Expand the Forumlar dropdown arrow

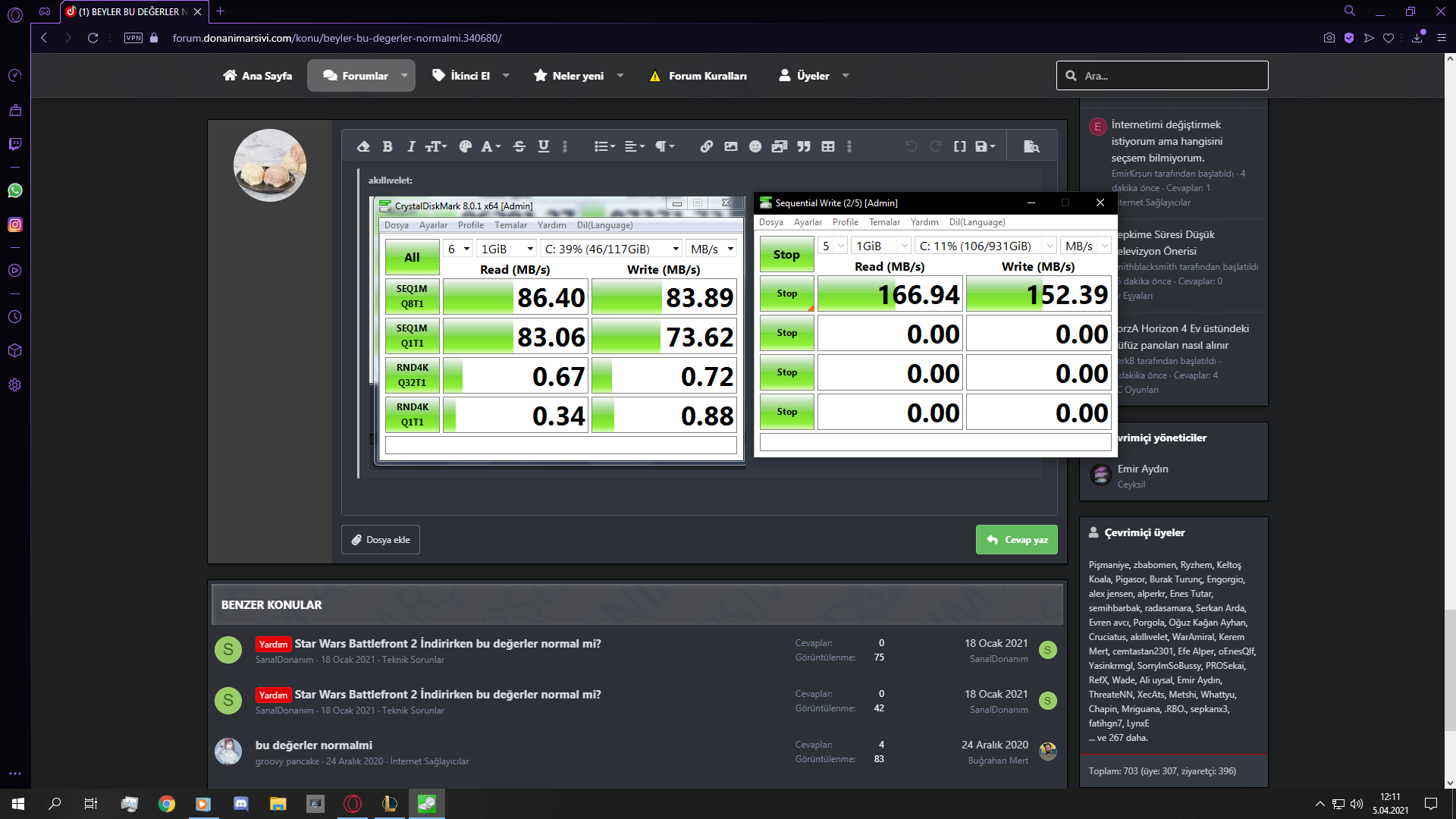click(x=404, y=76)
